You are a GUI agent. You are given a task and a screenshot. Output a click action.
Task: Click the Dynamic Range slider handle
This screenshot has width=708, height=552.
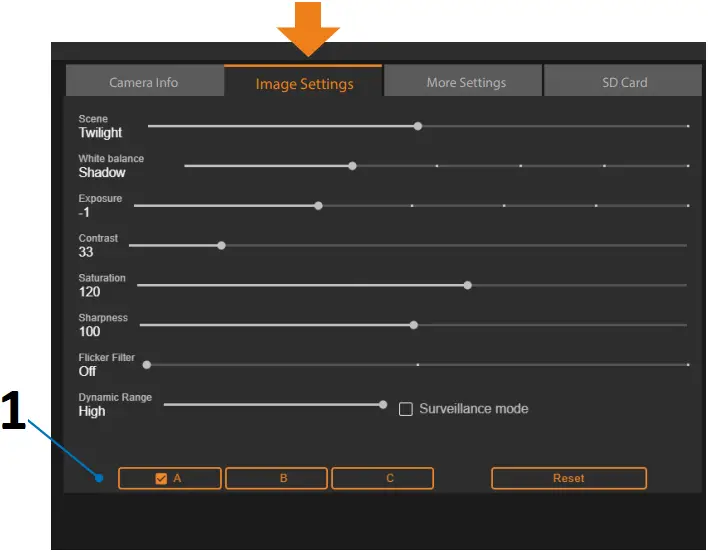(x=383, y=404)
